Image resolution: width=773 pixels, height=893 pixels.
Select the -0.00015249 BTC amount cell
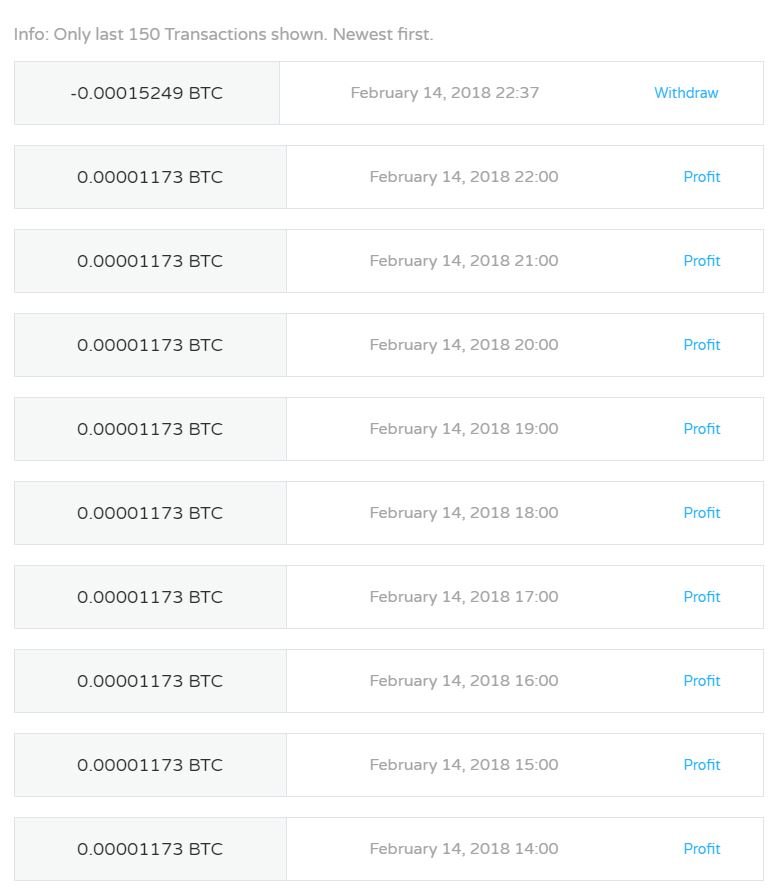click(x=147, y=93)
